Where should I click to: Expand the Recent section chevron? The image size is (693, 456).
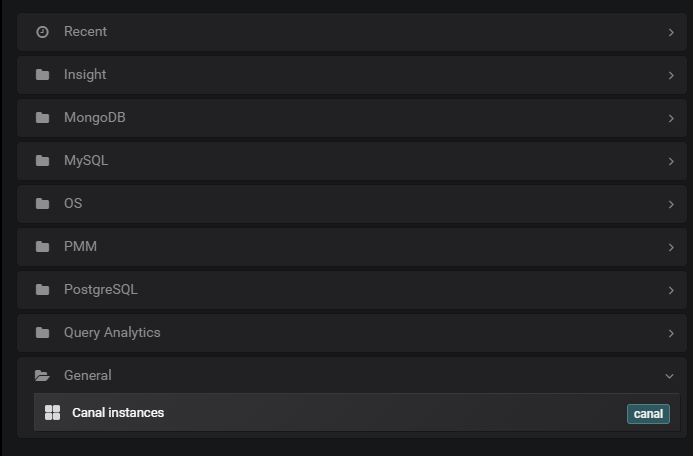pyautogui.click(x=671, y=32)
